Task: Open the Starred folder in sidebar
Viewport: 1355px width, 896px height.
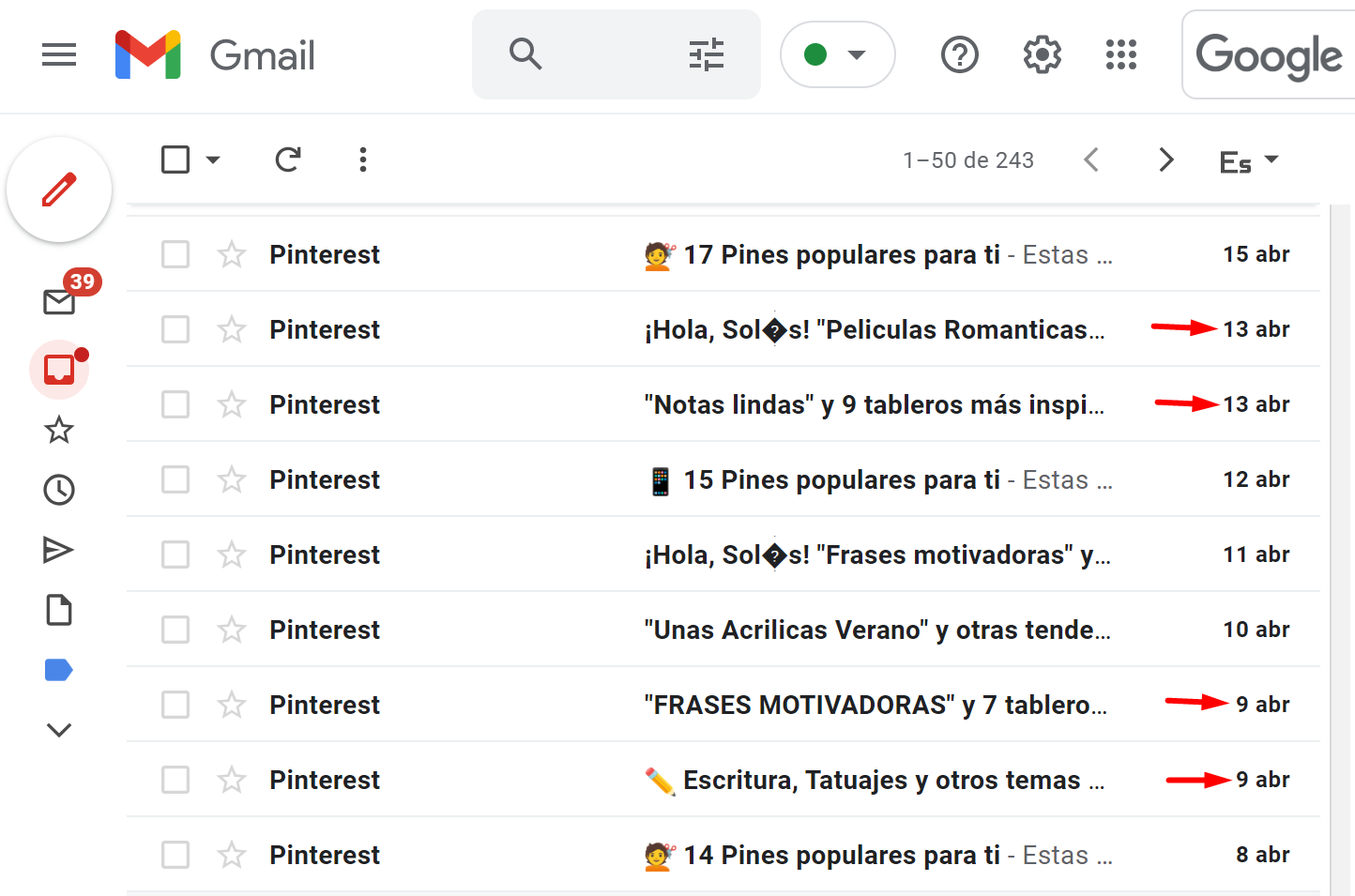Action: click(59, 431)
